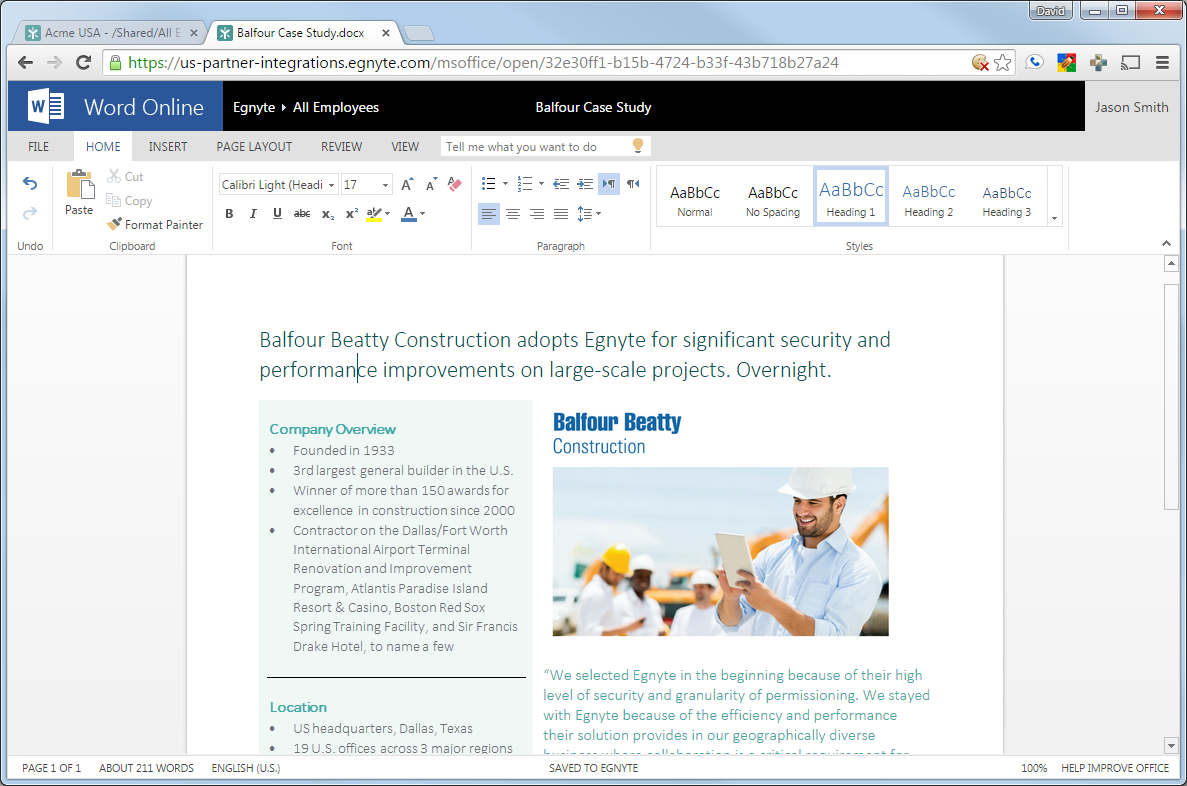This screenshot has width=1187, height=786.
Task: Decrease font size with Shrink Font
Action: coord(431,184)
